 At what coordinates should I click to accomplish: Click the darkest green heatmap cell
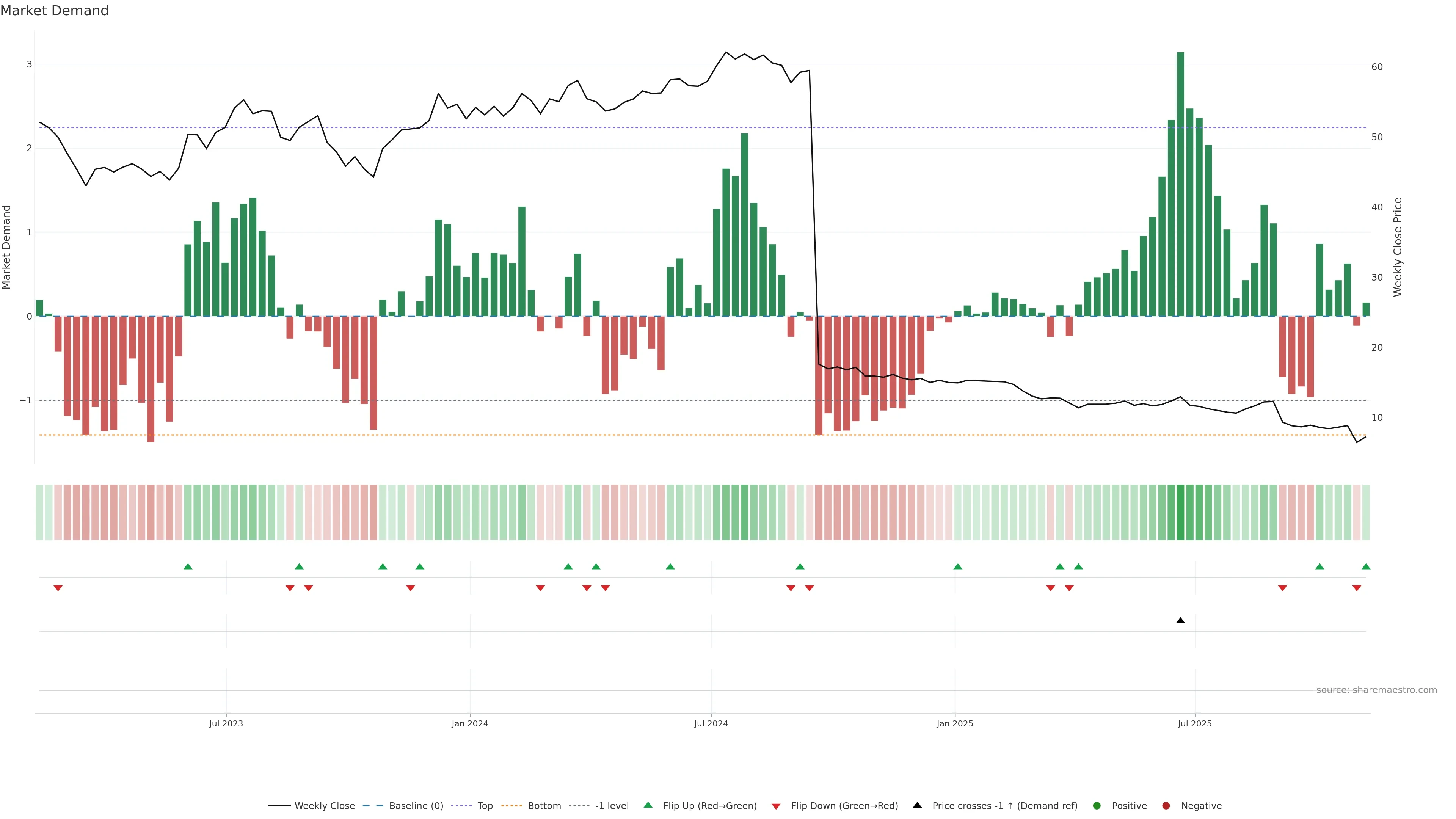(1180, 512)
